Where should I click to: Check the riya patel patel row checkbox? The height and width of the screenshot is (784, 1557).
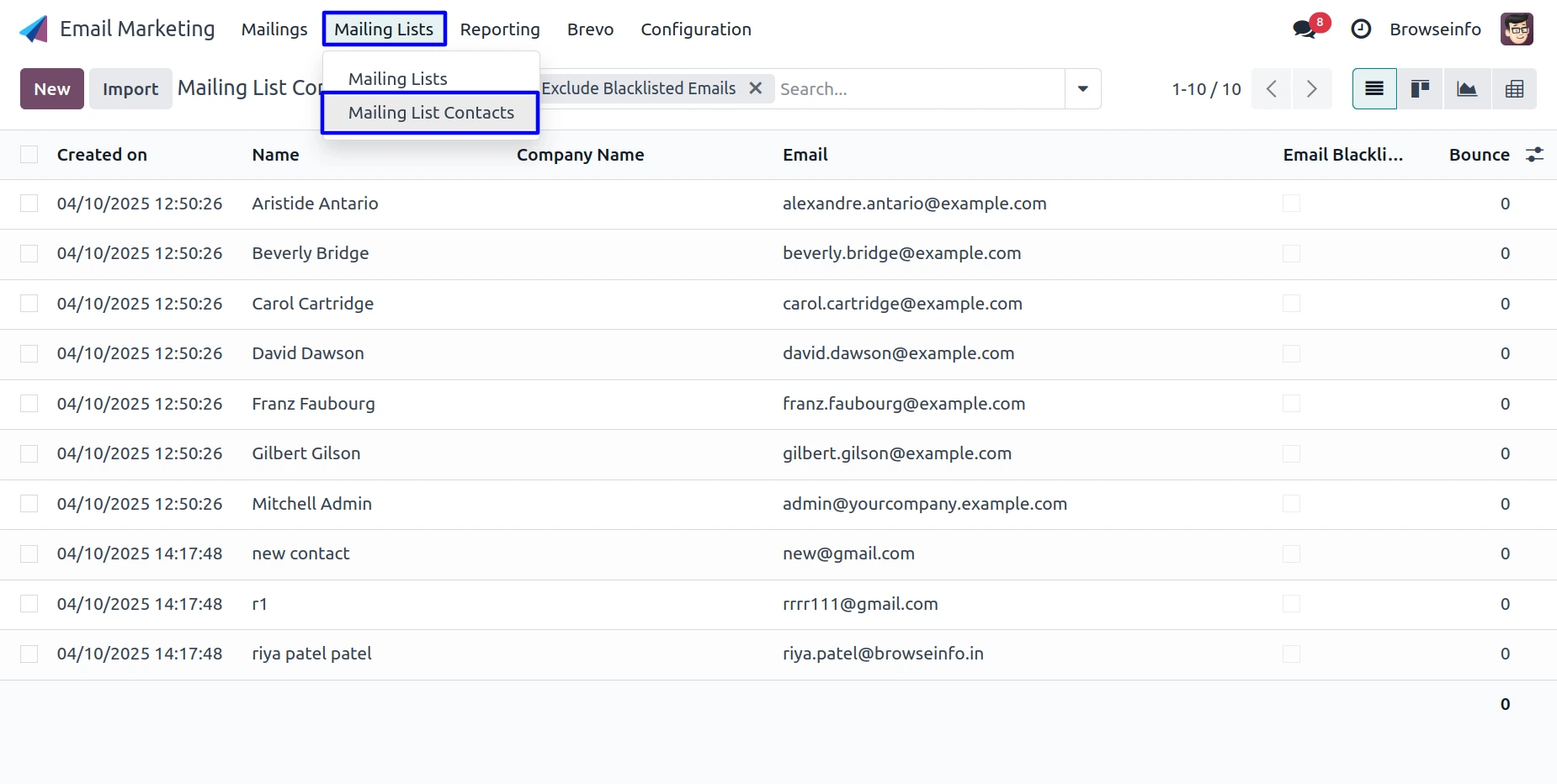(x=29, y=654)
